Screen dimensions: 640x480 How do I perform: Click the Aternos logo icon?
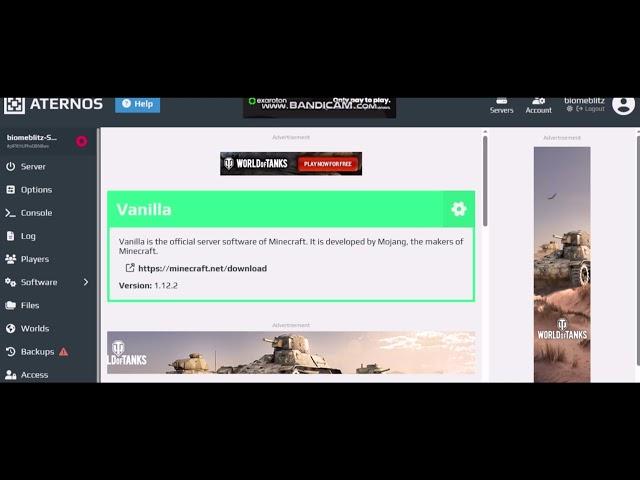click(x=14, y=105)
